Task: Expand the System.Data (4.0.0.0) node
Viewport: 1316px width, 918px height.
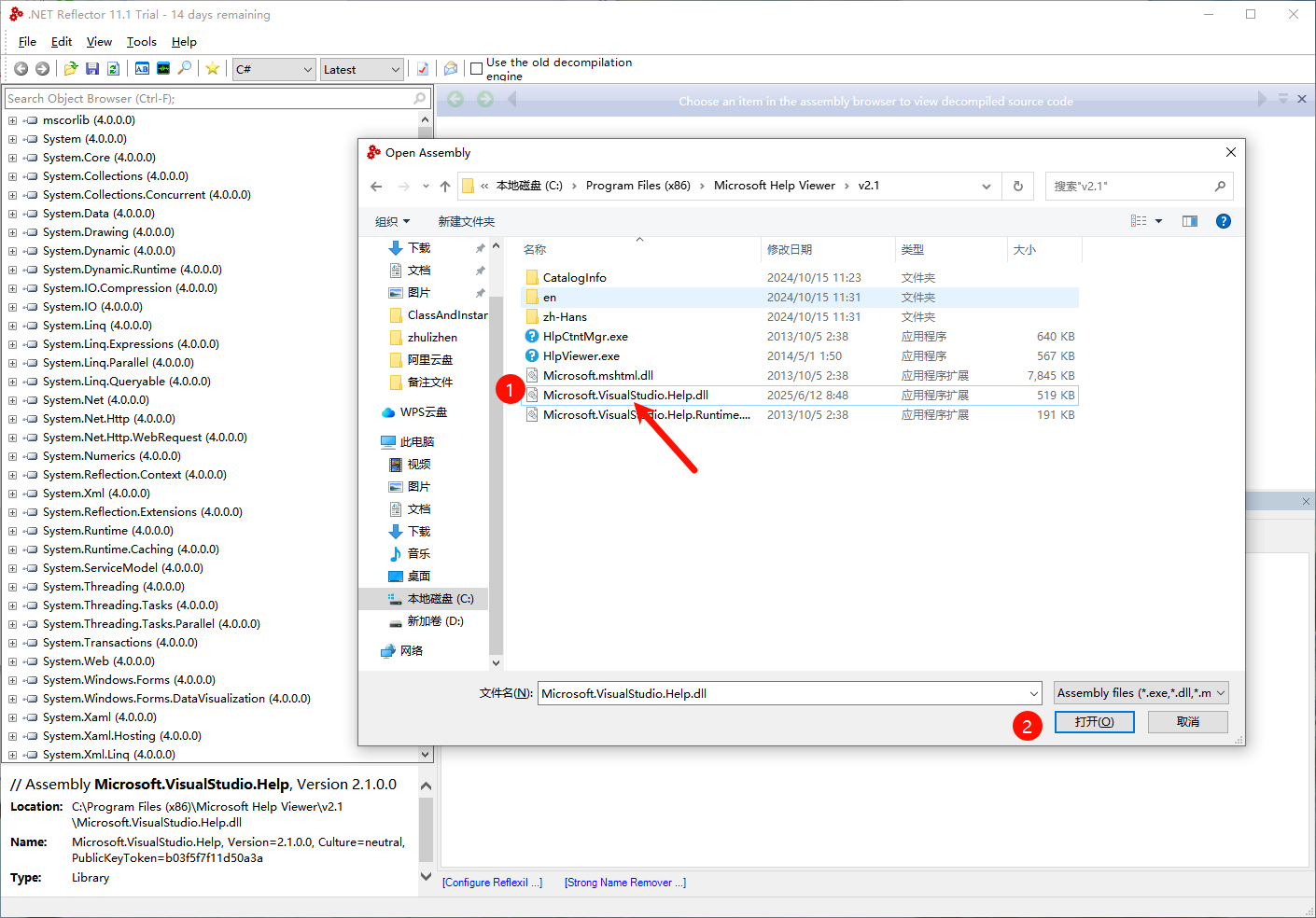Action: [x=13, y=214]
